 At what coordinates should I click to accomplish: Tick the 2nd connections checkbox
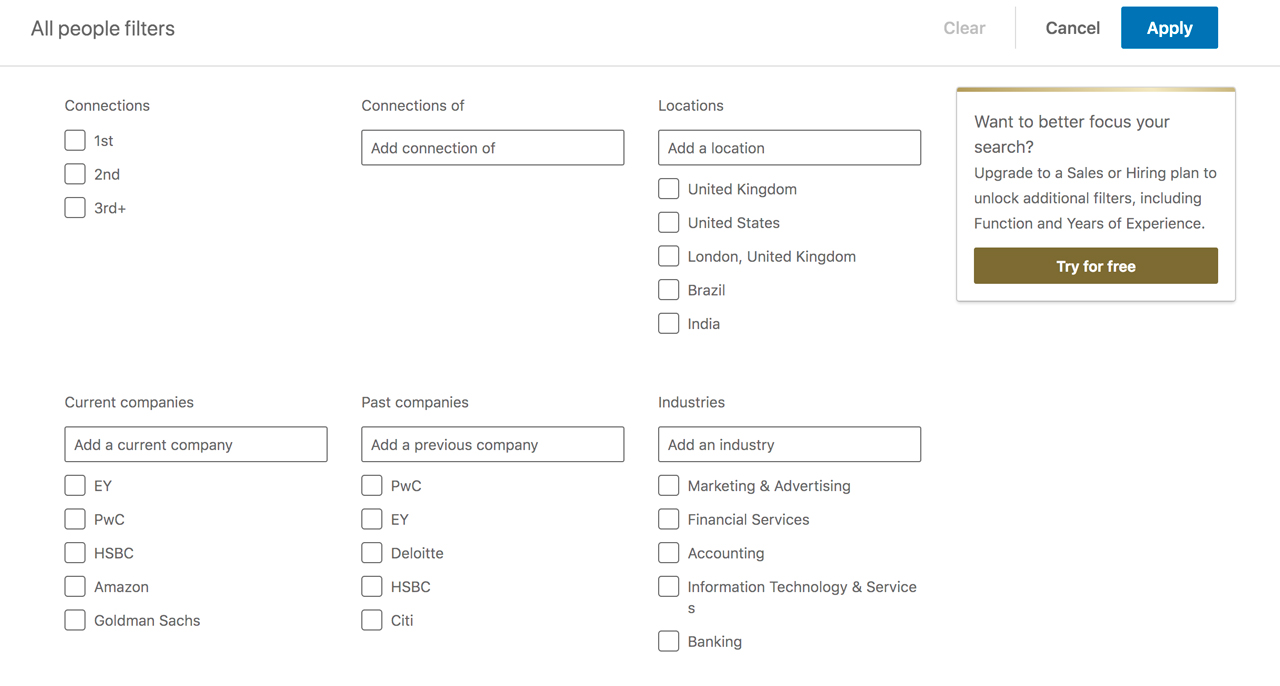[x=75, y=174]
